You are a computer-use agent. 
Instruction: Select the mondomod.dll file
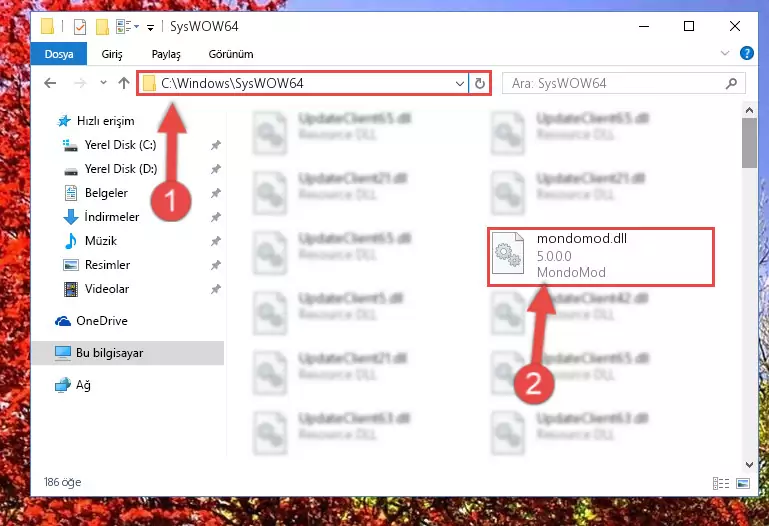click(x=601, y=256)
